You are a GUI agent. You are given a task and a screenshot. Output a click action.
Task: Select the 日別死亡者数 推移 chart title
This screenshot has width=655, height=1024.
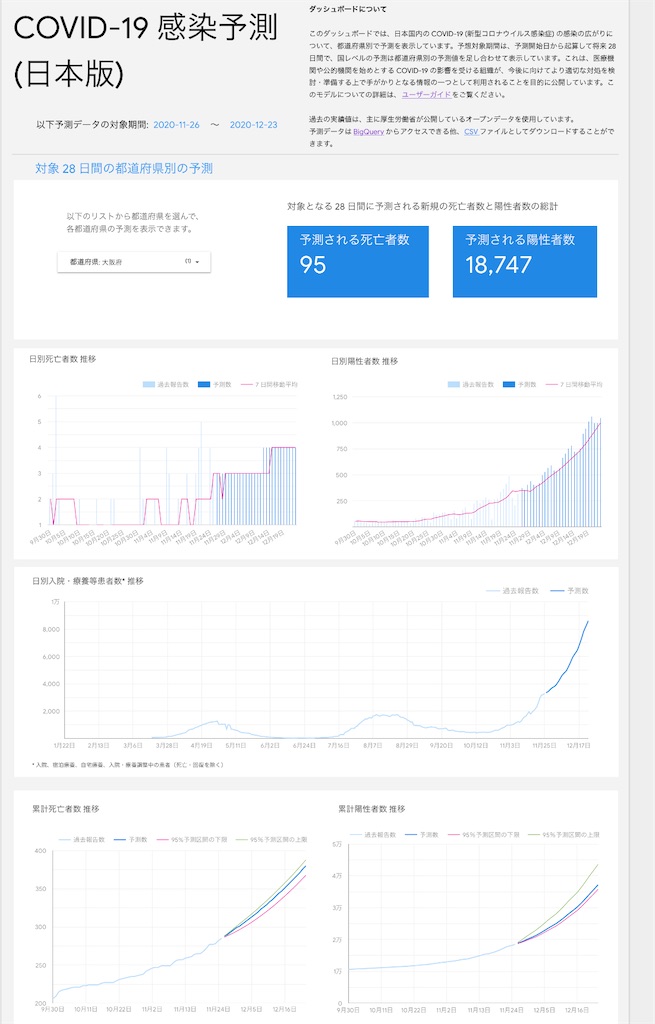pyautogui.click(x=62, y=359)
